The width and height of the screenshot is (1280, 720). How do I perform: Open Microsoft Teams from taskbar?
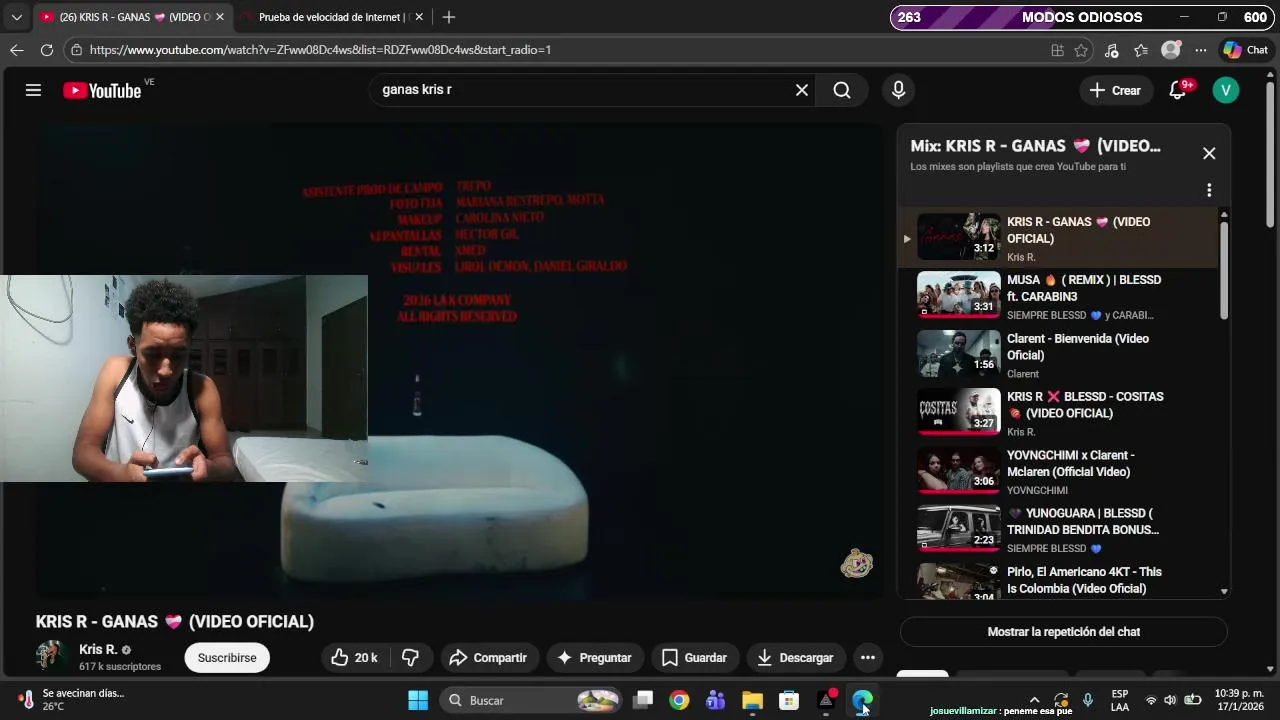(x=716, y=700)
